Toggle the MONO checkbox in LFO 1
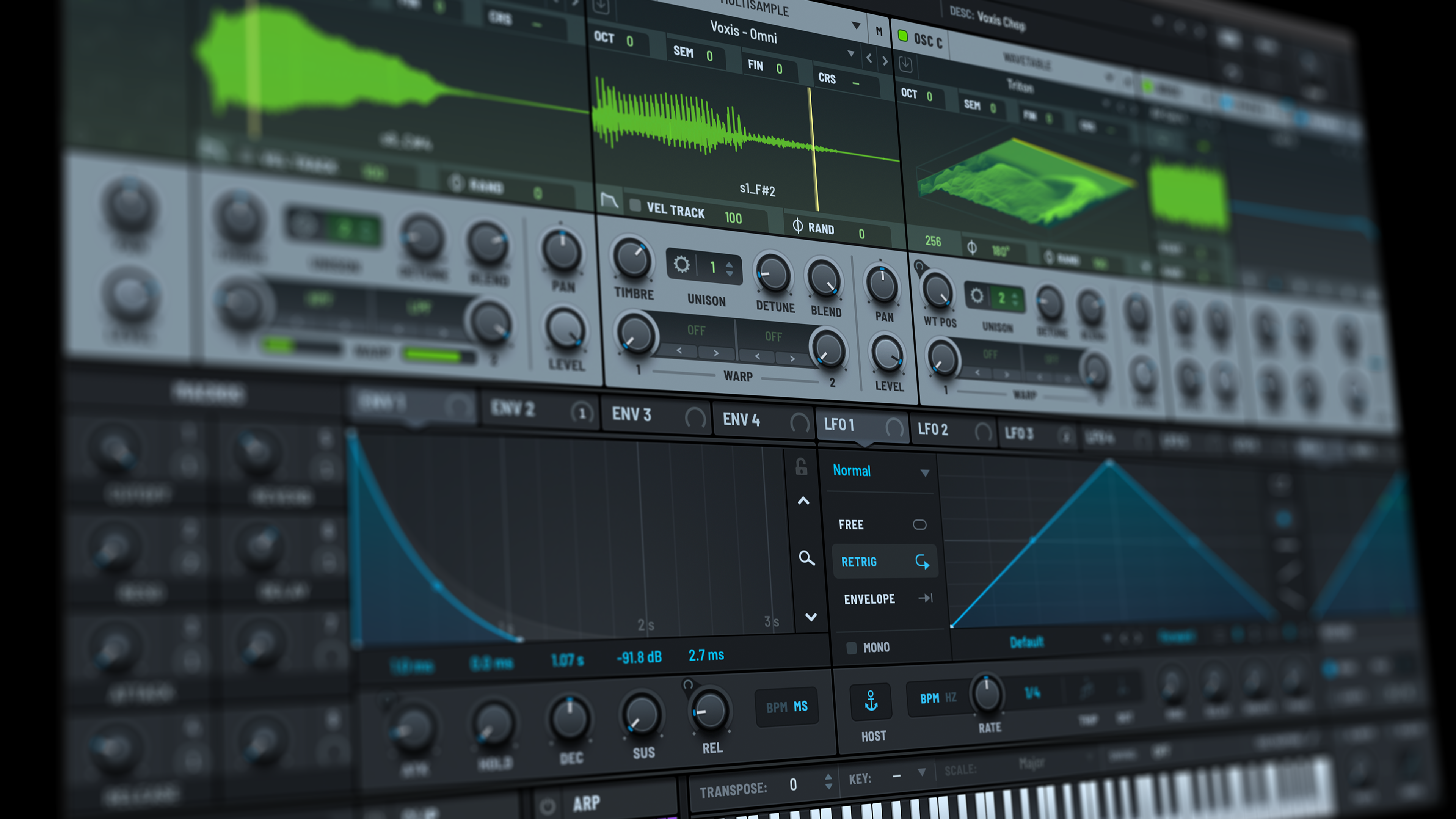This screenshot has height=819, width=1456. (x=851, y=648)
